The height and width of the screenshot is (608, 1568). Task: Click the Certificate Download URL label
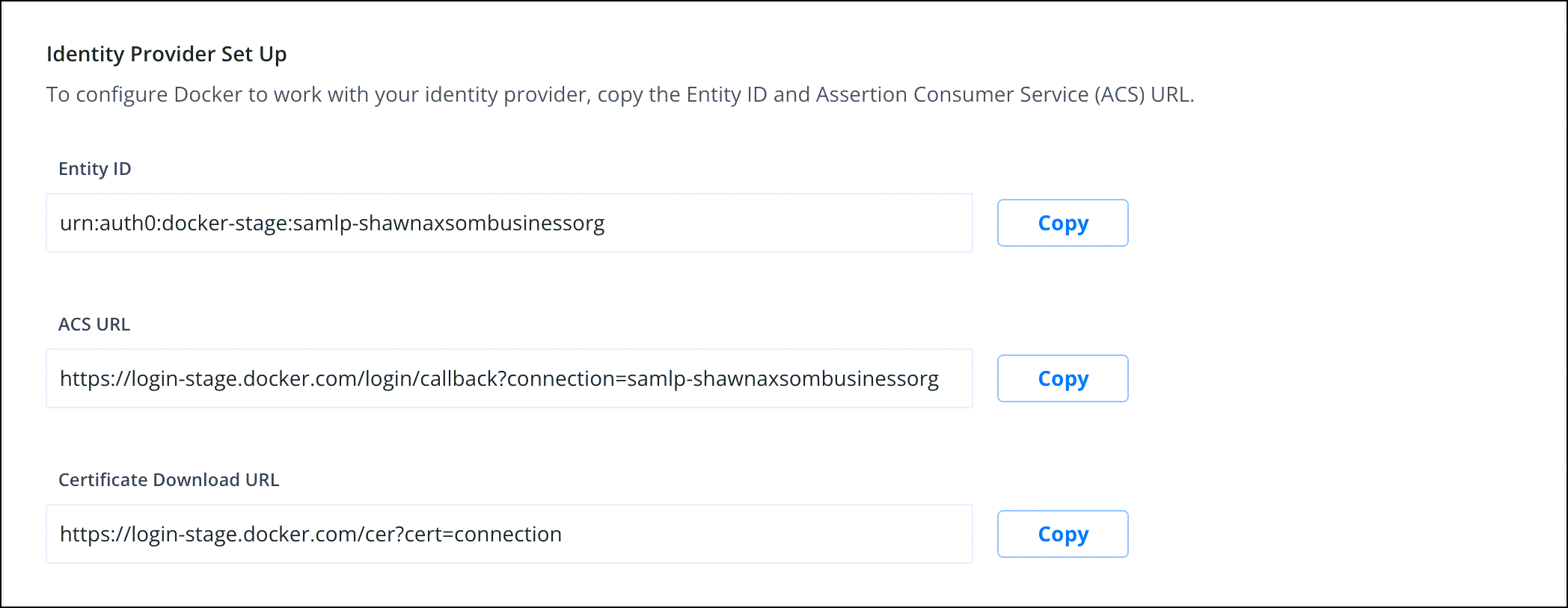click(x=168, y=480)
